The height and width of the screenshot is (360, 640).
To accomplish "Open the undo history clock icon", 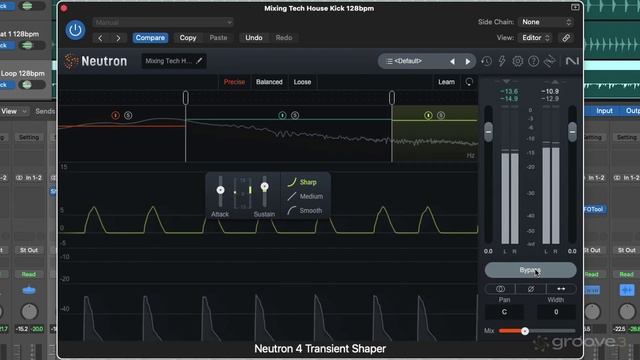I will (x=486, y=61).
